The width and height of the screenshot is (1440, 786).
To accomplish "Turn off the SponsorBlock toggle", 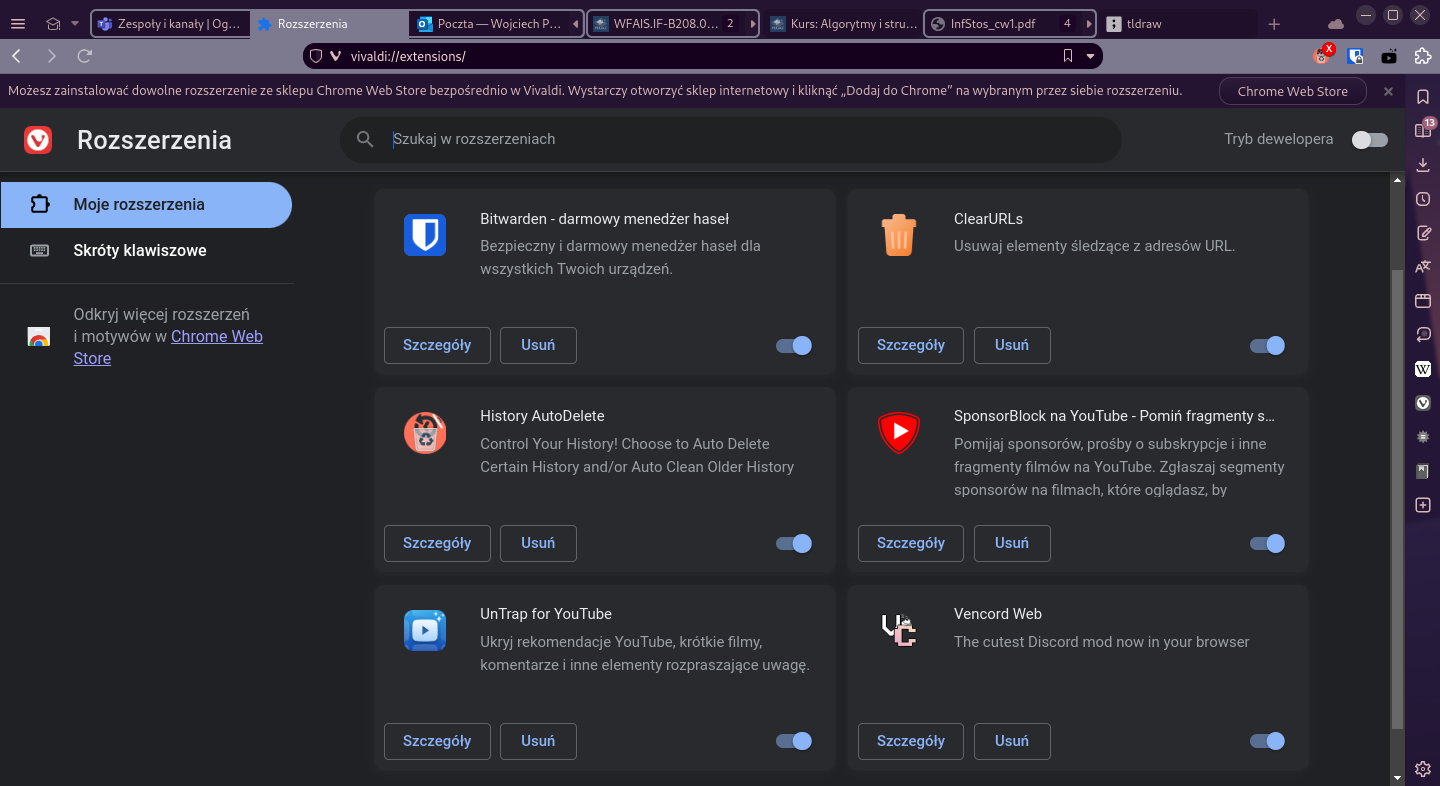I will [x=1268, y=544].
